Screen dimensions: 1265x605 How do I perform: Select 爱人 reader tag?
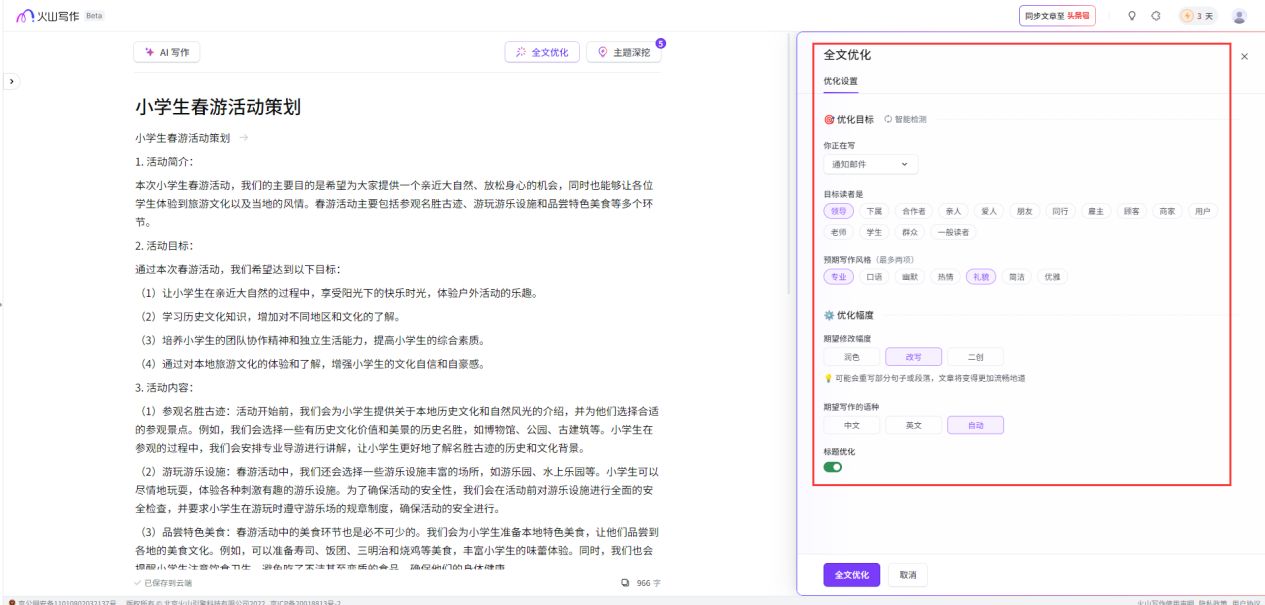[x=989, y=211]
